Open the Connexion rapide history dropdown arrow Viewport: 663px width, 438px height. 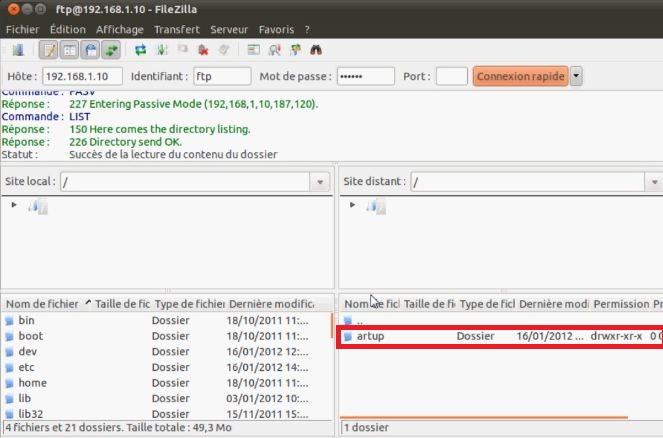576,77
